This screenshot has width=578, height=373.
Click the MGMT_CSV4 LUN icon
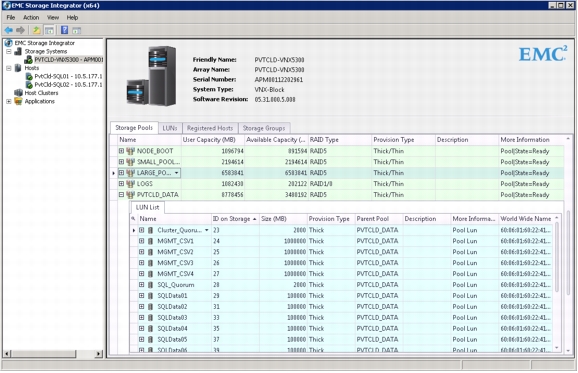tap(150, 274)
